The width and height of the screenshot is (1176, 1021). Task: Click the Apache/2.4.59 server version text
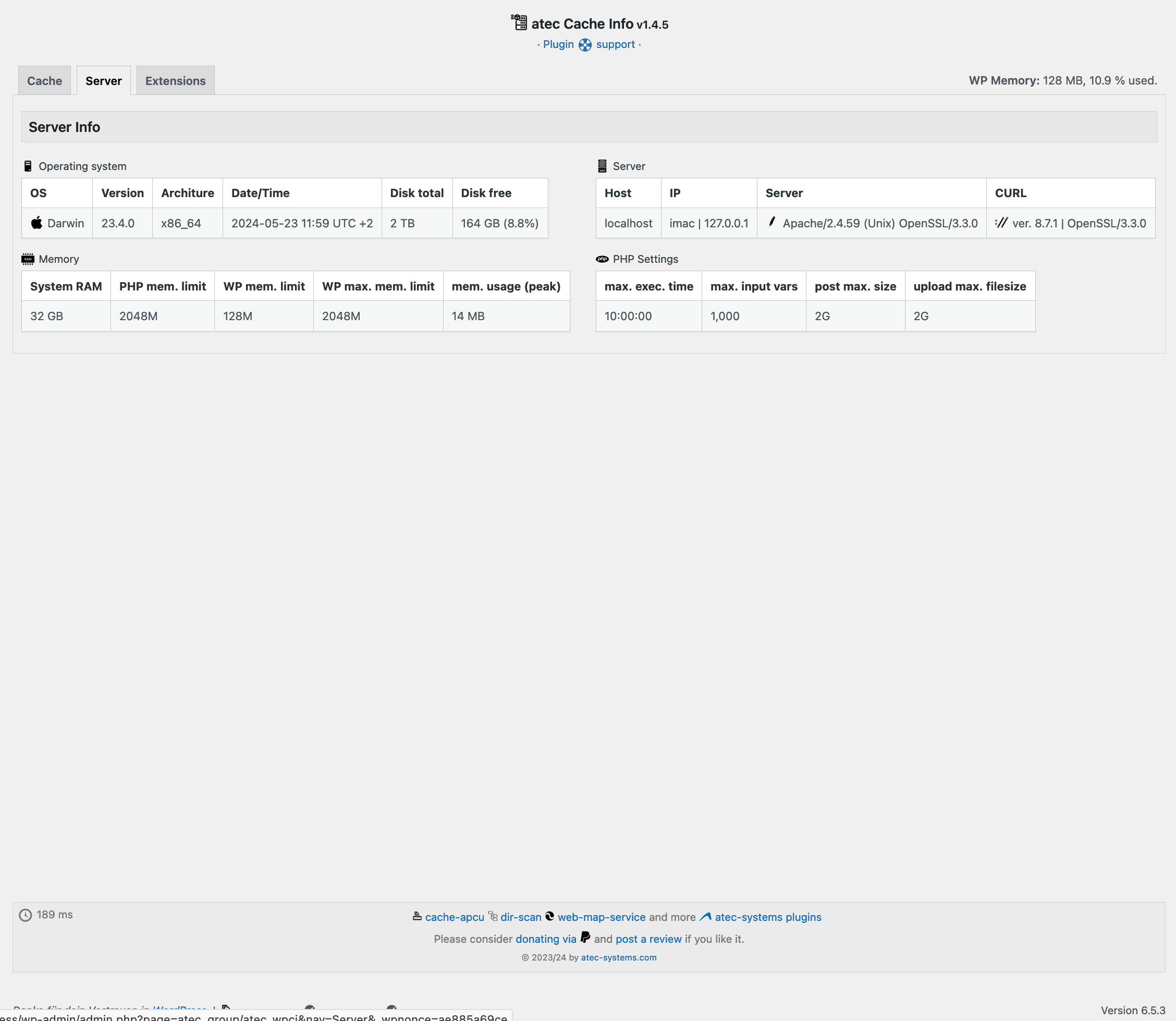(880, 223)
